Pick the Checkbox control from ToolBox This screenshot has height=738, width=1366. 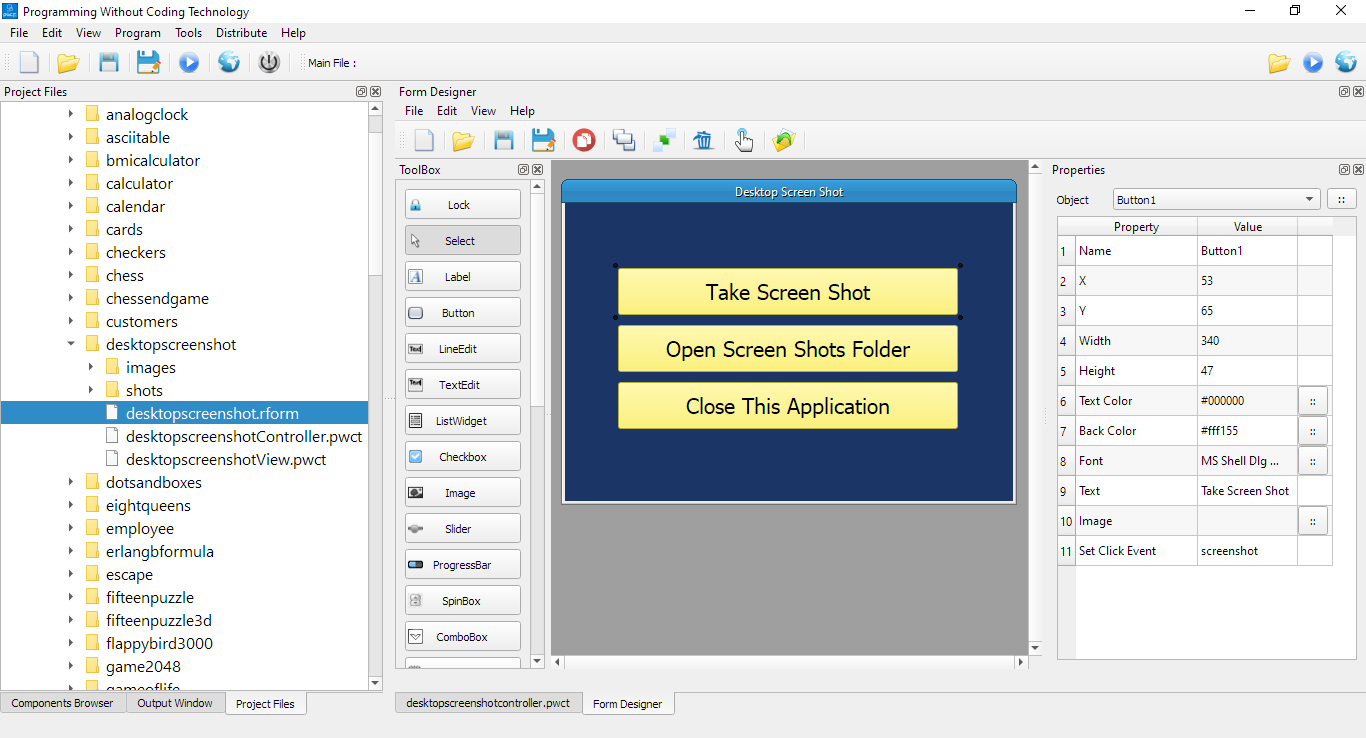coord(462,457)
